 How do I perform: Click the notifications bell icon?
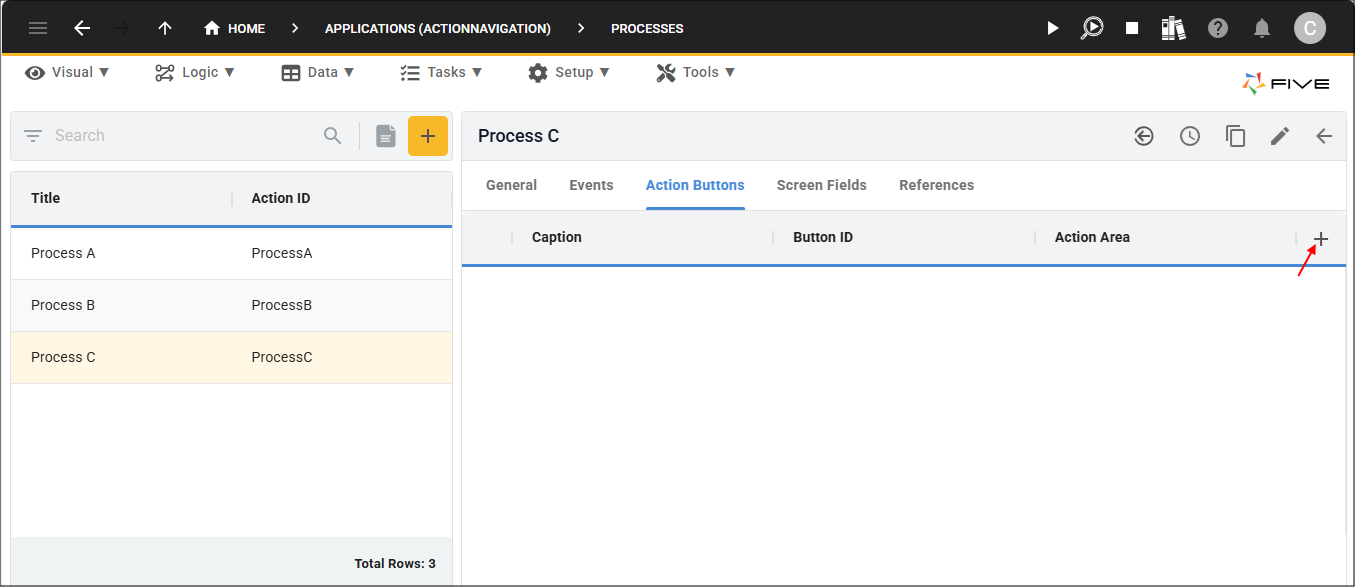click(x=1263, y=28)
